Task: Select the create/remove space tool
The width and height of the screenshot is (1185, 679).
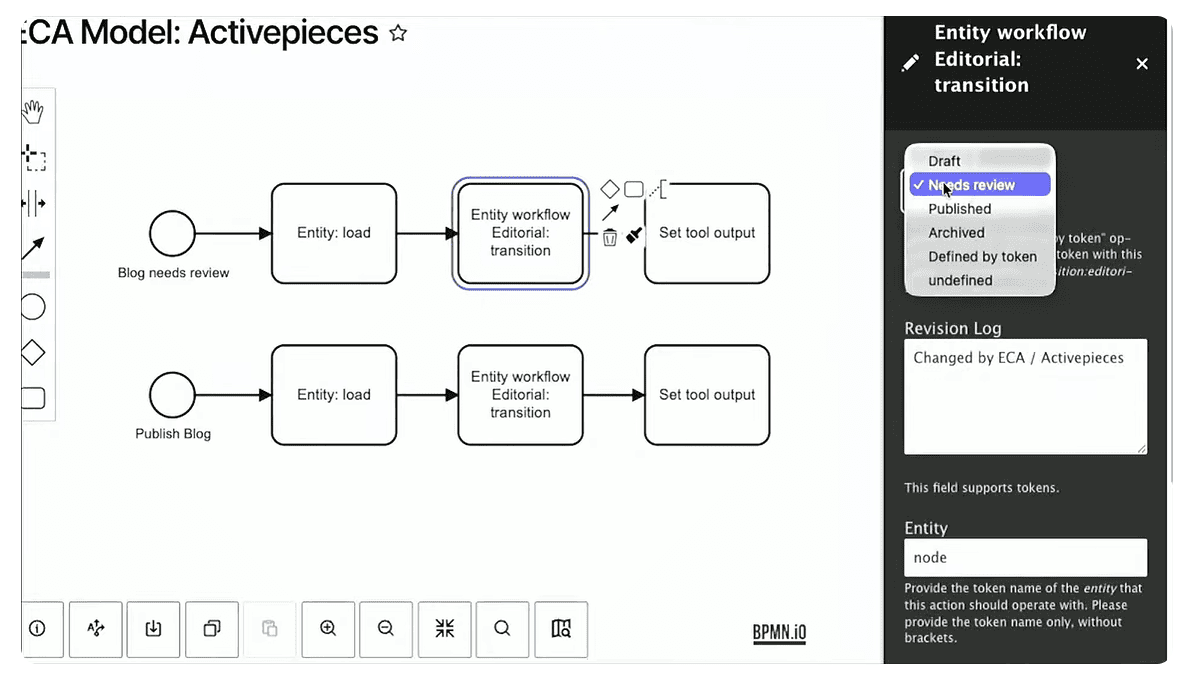Action: click(34, 204)
